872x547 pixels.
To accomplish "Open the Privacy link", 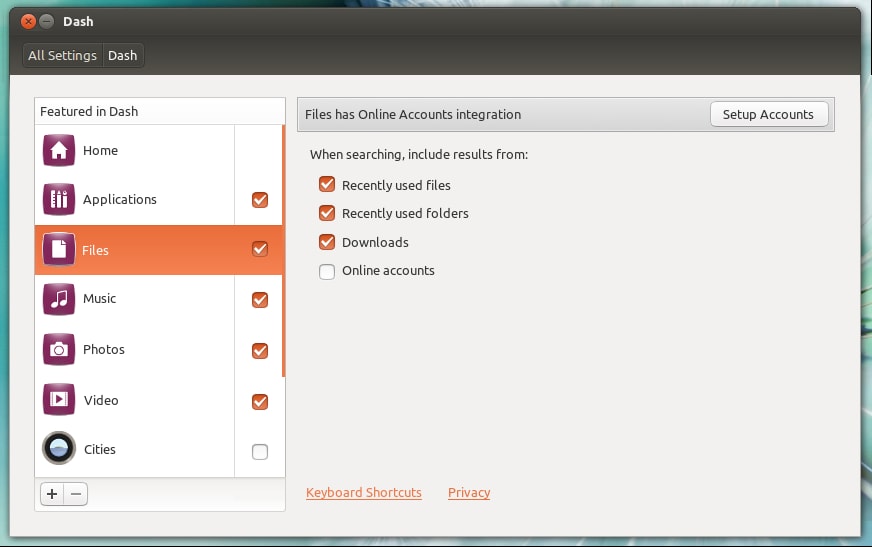I will pyautogui.click(x=469, y=493).
